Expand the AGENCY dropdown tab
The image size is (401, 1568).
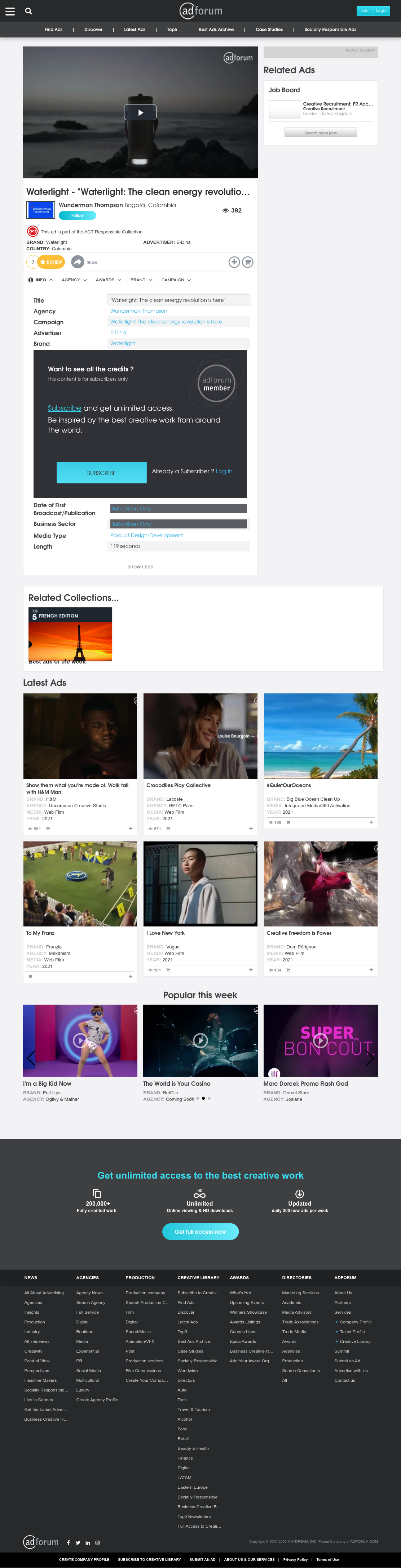(x=74, y=280)
